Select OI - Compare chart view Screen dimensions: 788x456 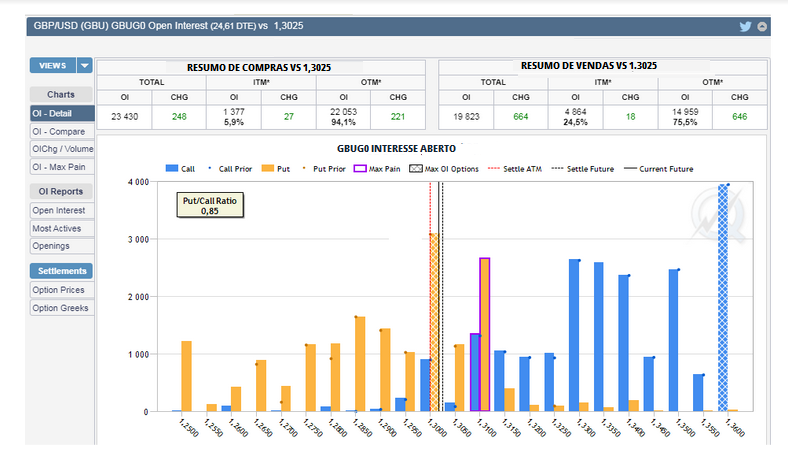[x=62, y=132]
